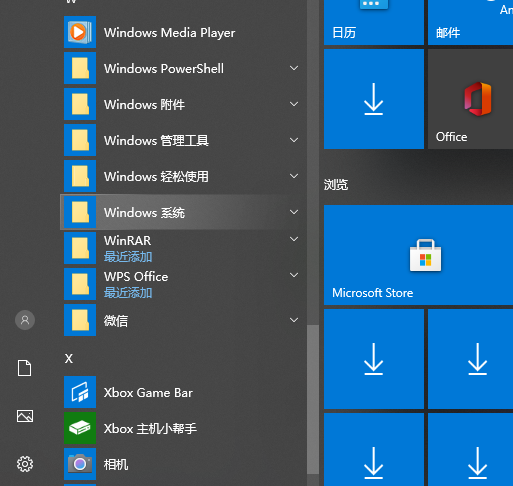Click the Windows 管理工具 folder icon

pyautogui.click(x=80, y=140)
